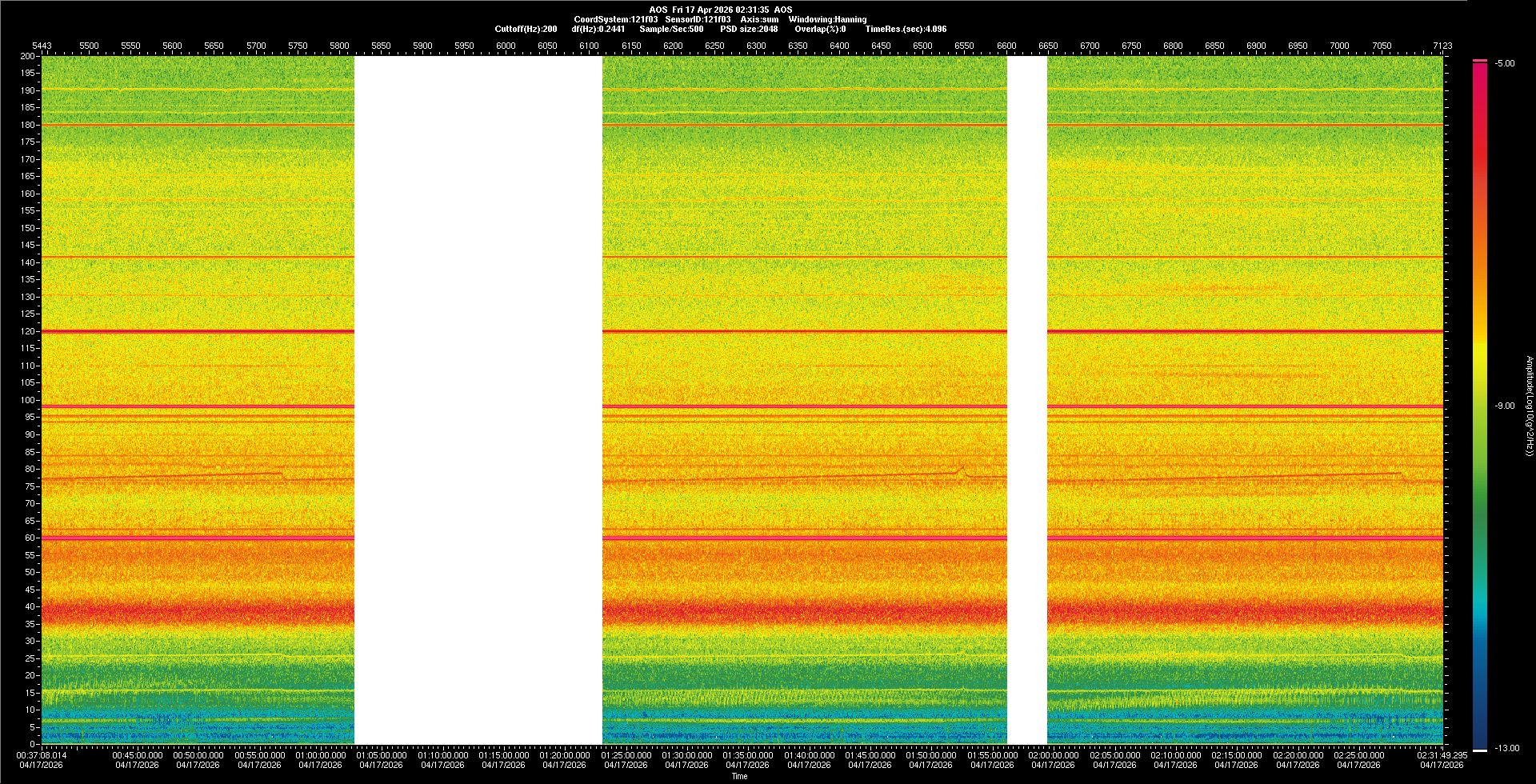
Task: Click the 01:00:00.000 time axis label
Action: [x=321, y=754]
